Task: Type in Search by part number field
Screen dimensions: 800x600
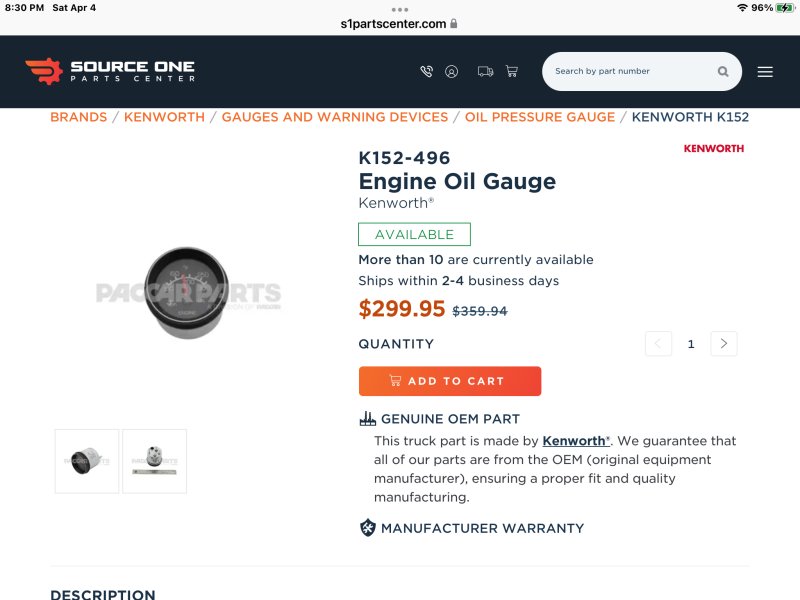Action: (630, 72)
